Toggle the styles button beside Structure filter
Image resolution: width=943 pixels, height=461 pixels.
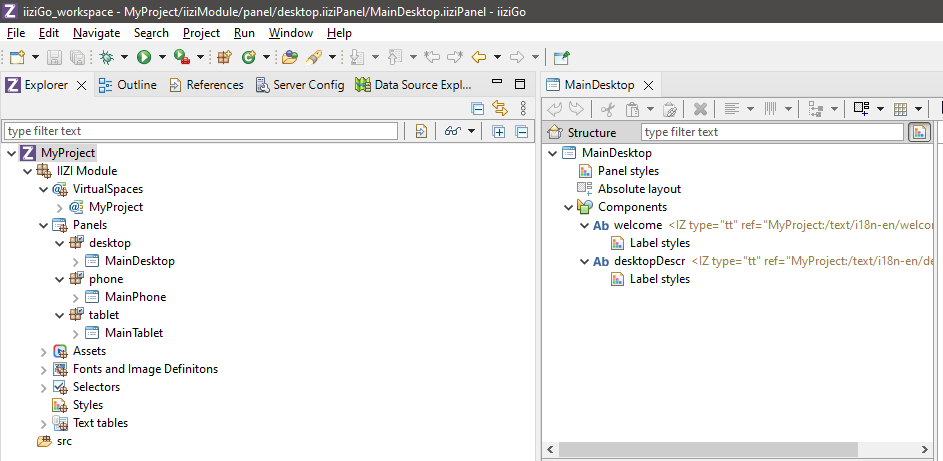click(919, 132)
